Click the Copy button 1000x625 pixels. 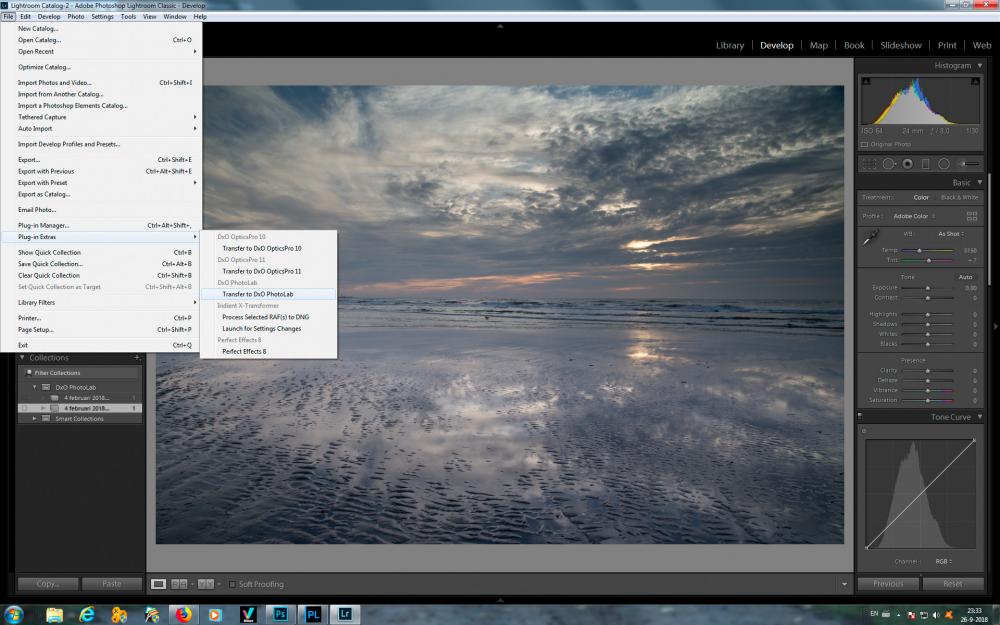(x=48, y=584)
